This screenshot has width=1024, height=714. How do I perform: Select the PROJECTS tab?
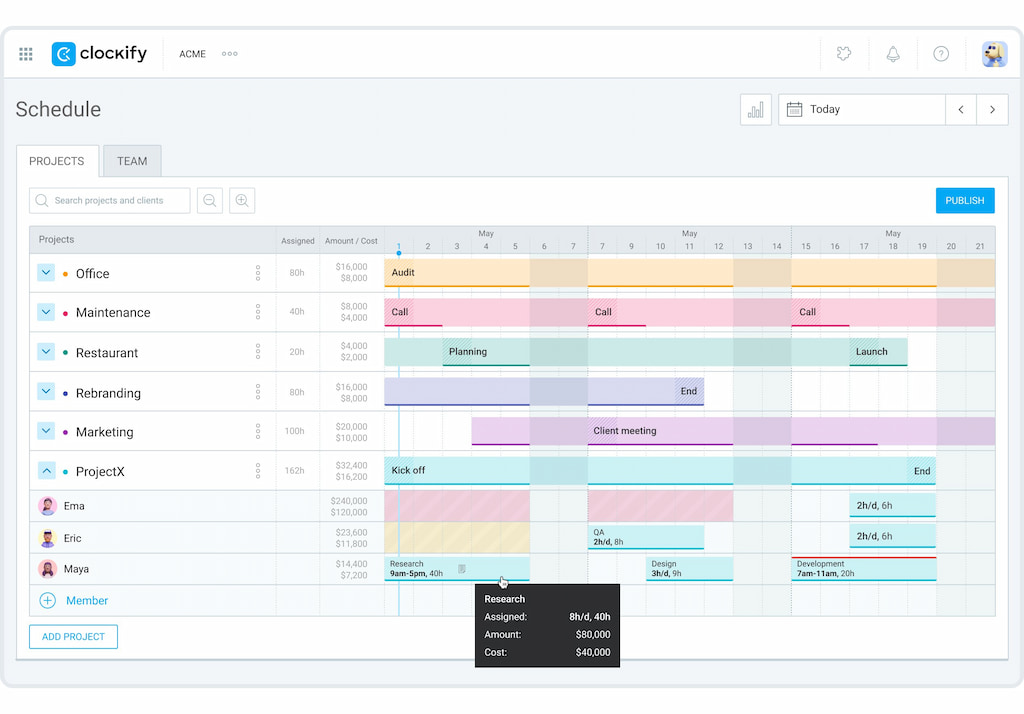pyautogui.click(x=57, y=161)
